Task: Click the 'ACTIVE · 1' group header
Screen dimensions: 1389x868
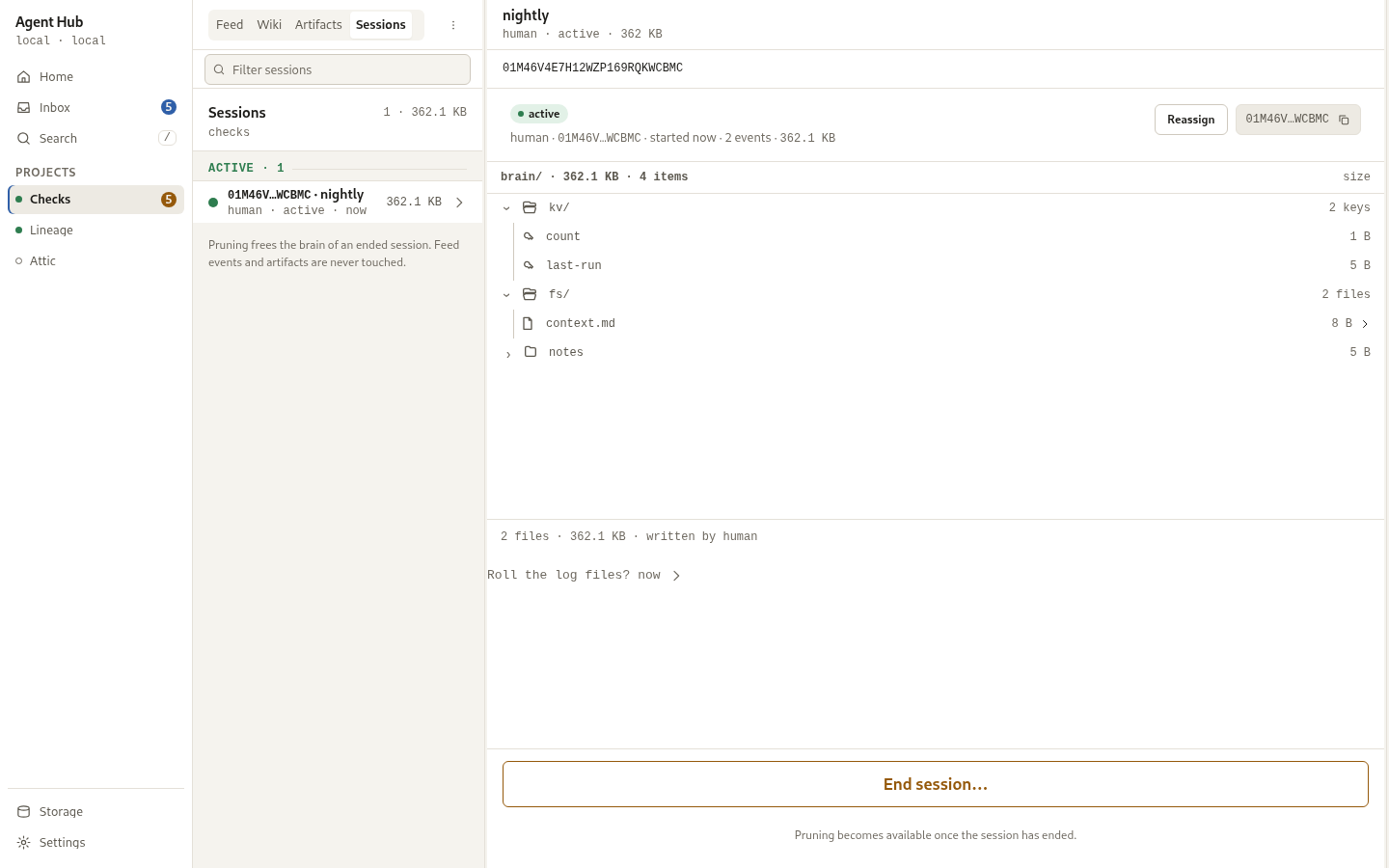Action: (x=246, y=168)
